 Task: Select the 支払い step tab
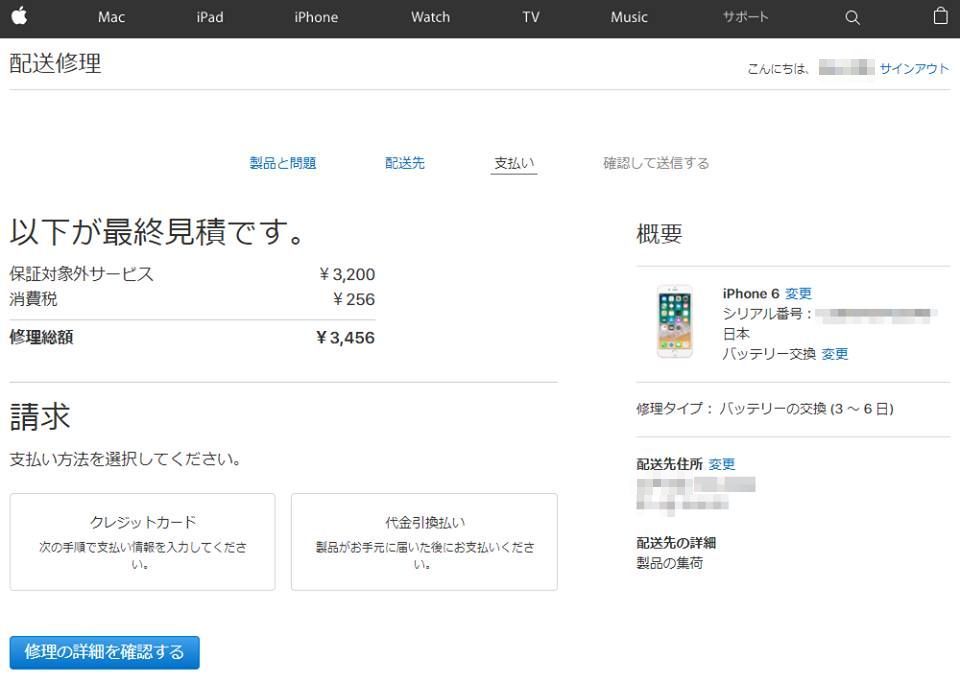(514, 163)
